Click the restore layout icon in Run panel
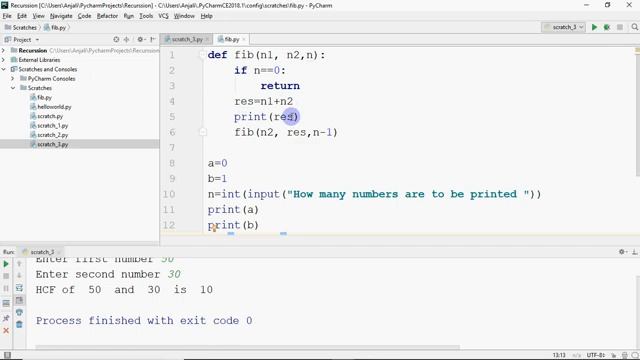The width and height of the screenshot is (640, 360). coord(6,303)
